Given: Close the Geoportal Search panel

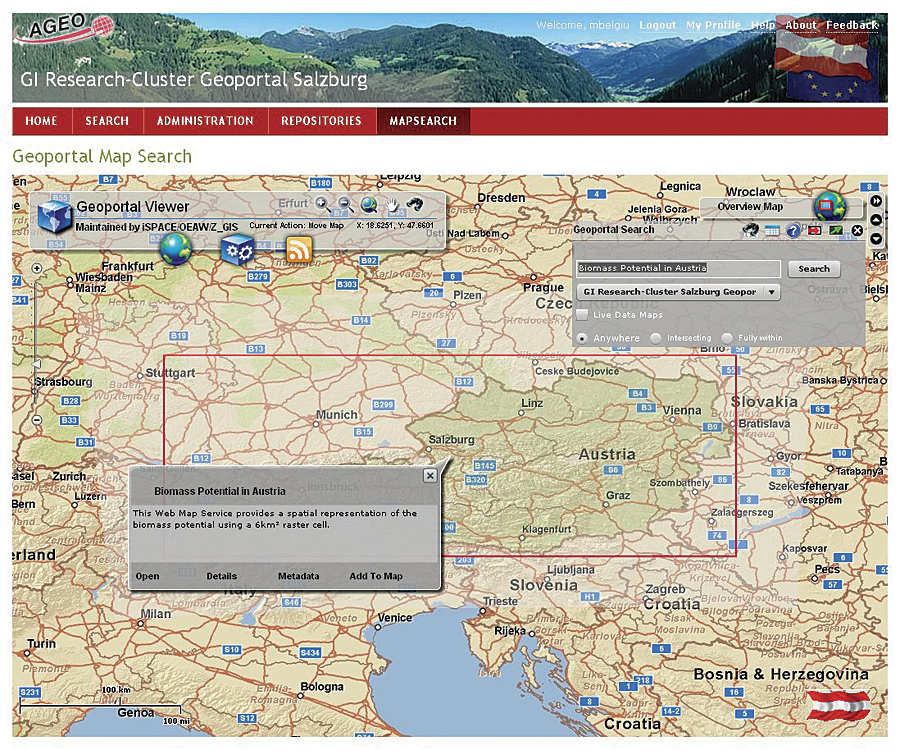Looking at the screenshot, I should 857,231.
